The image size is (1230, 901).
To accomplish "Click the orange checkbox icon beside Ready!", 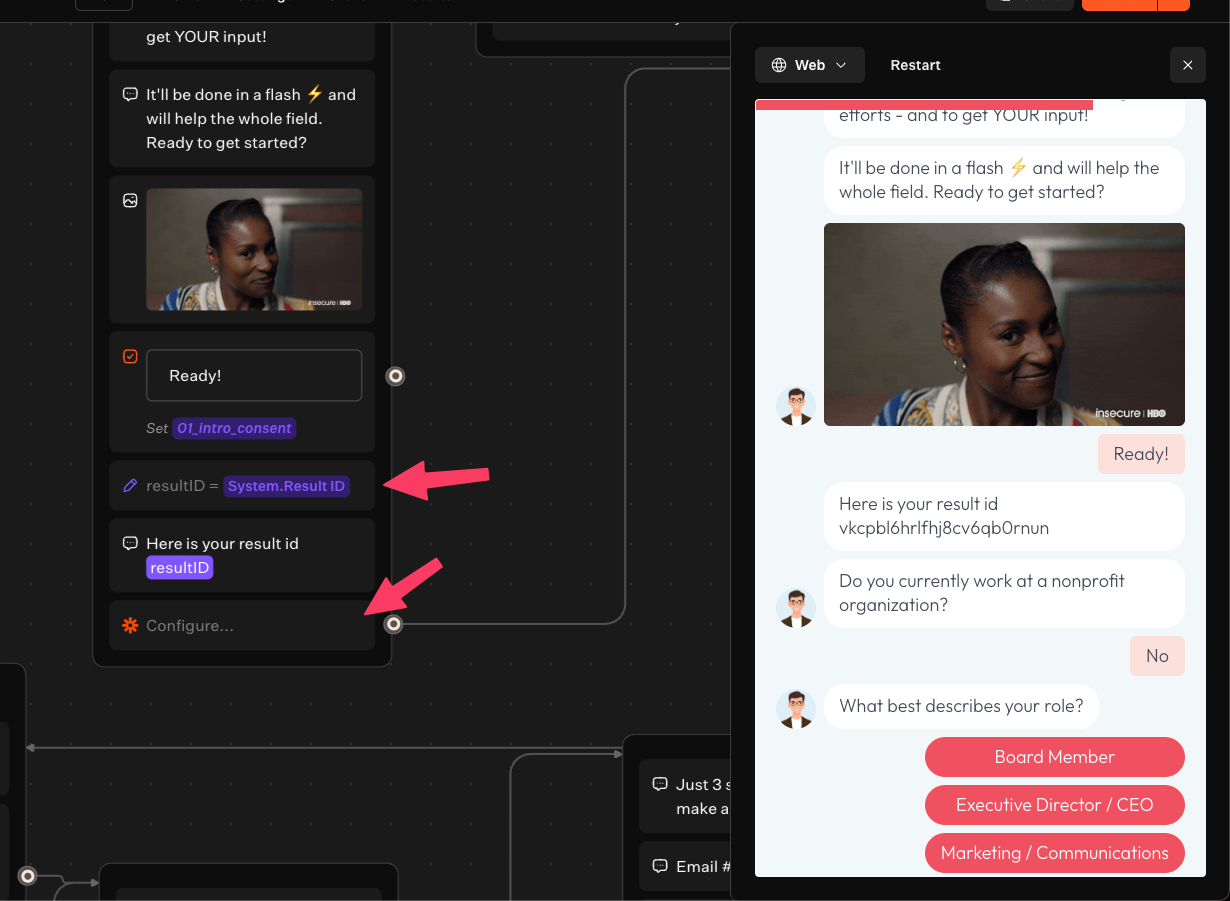I will [130, 357].
